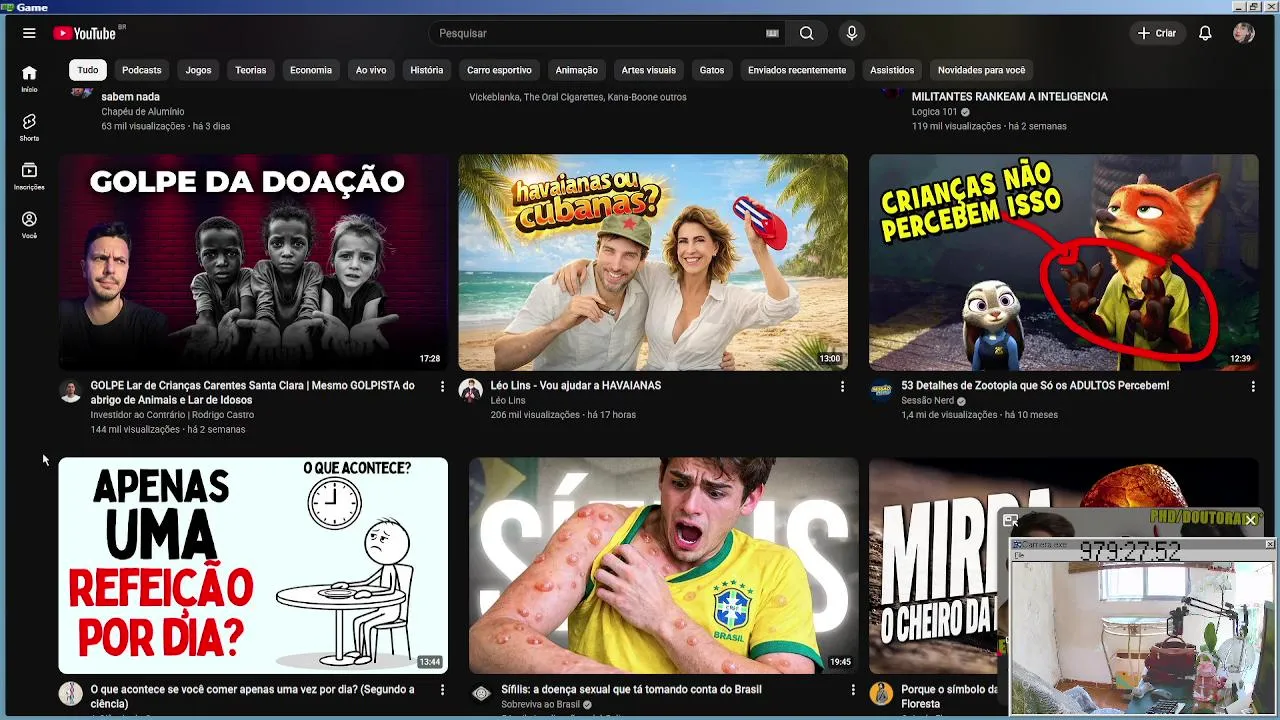Select the História filter chip

tap(427, 70)
